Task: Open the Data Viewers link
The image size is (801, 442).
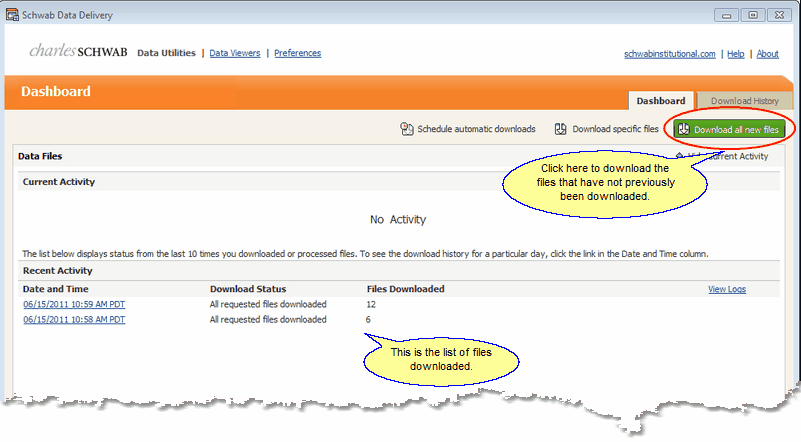Action: pos(234,53)
